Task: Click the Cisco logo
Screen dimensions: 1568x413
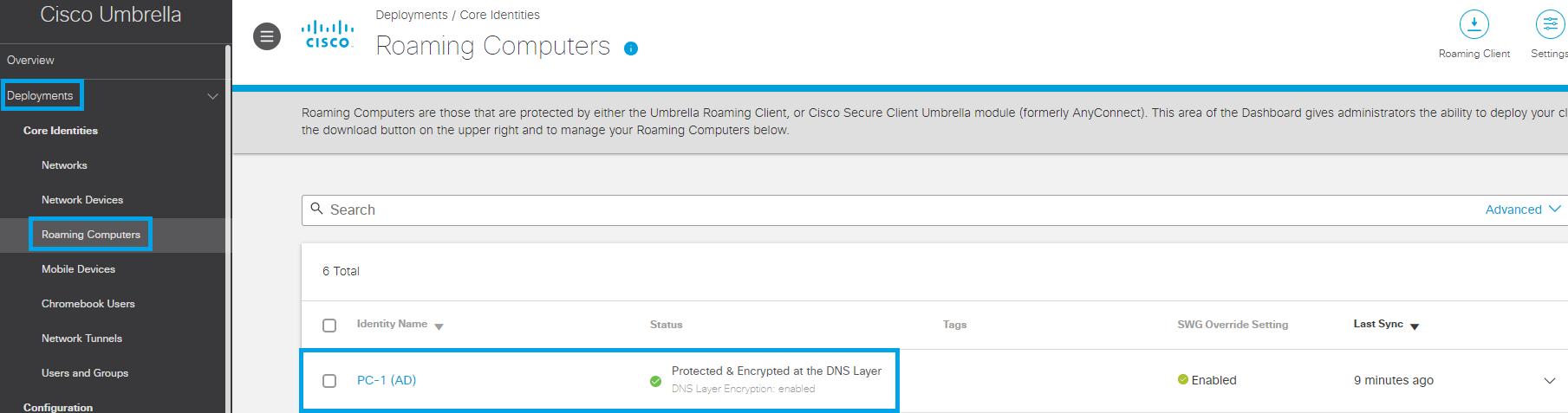Action: [x=328, y=35]
